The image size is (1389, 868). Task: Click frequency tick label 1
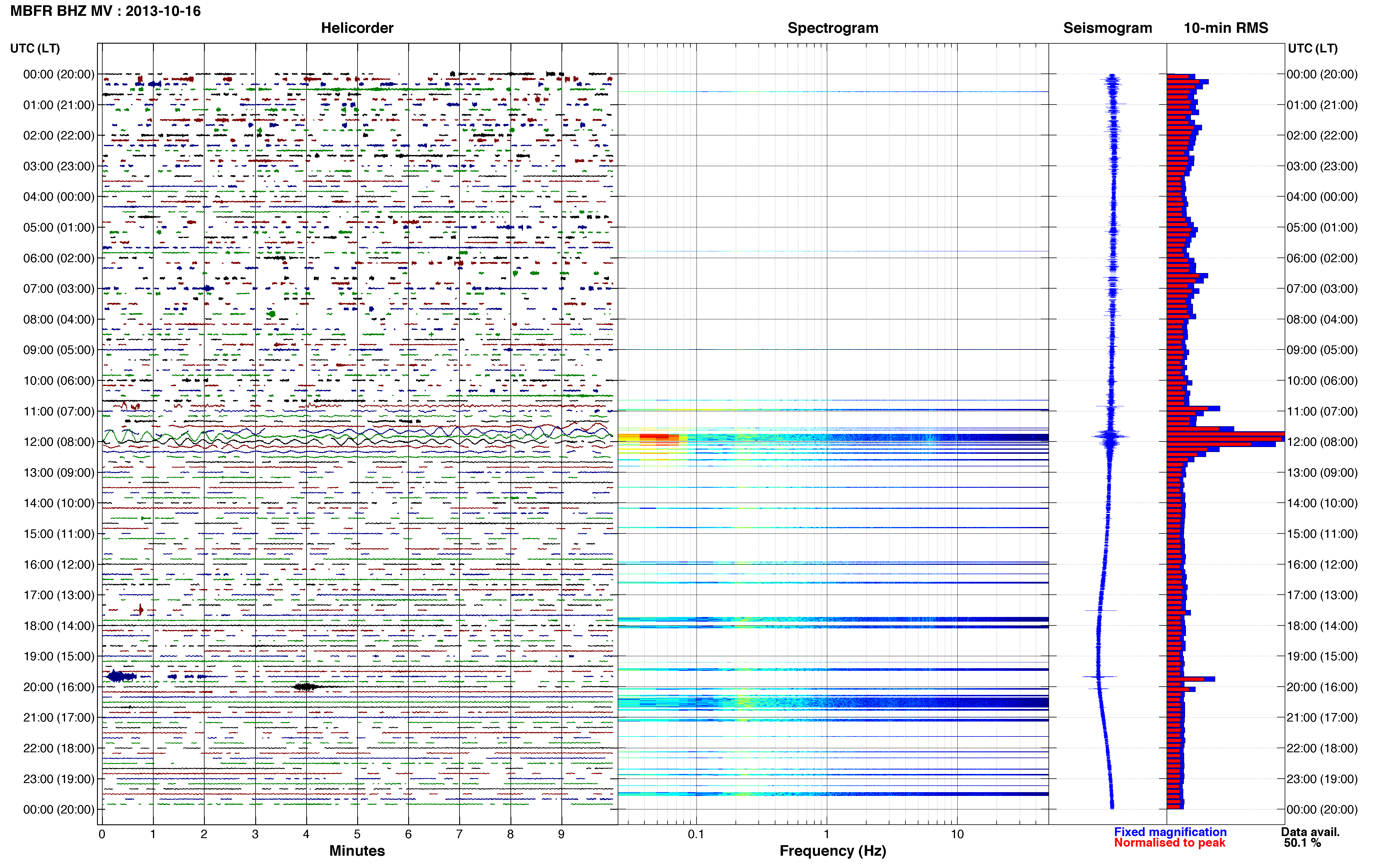(x=826, y=834)
